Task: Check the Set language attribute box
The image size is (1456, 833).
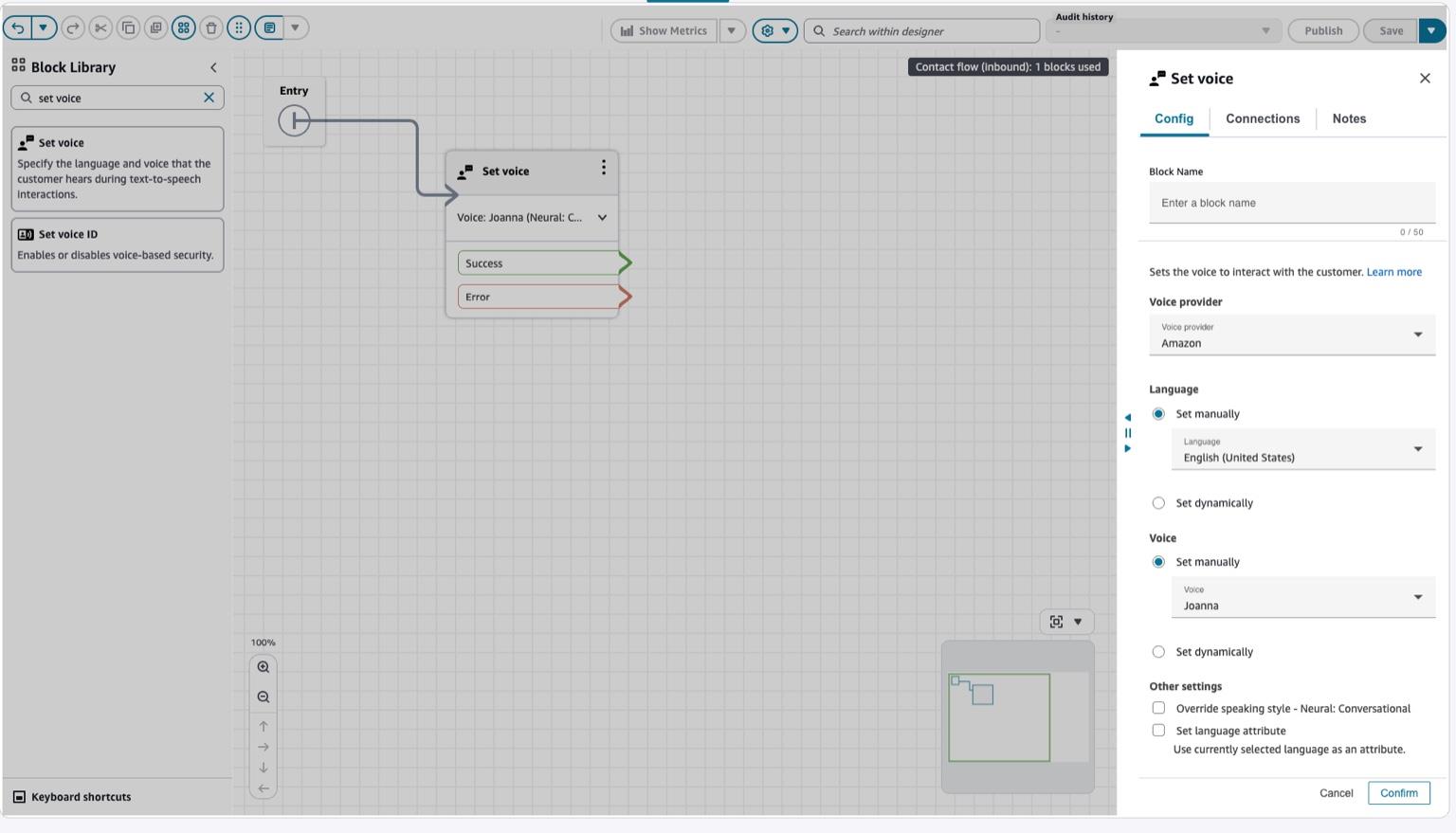Action: (x=1158, y=731)
